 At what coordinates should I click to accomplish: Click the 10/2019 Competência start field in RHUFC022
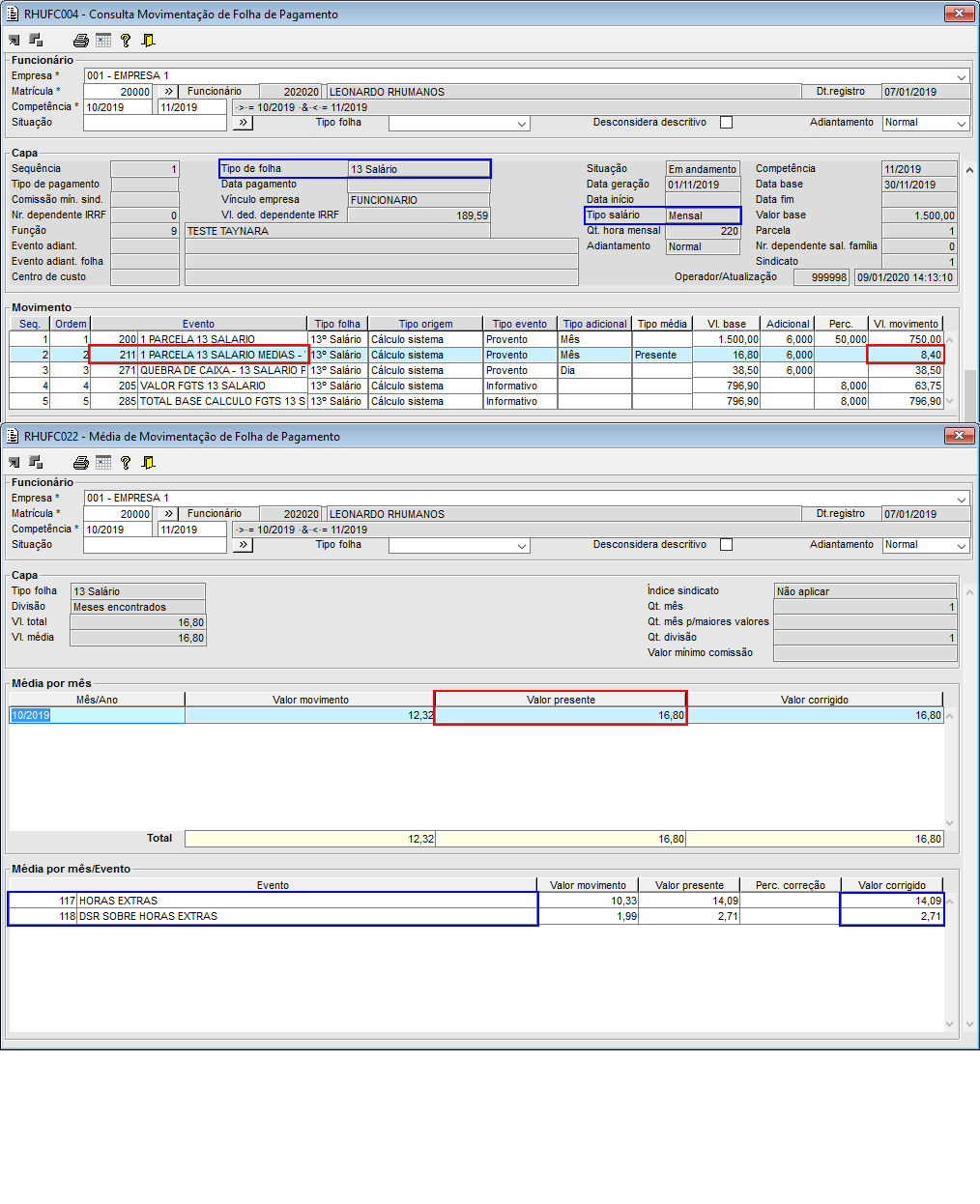coord(118,530)
